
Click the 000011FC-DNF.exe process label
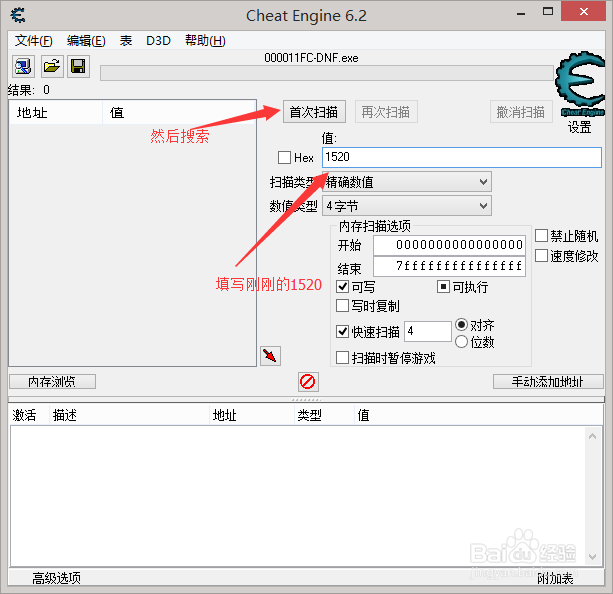coord(312,58)
